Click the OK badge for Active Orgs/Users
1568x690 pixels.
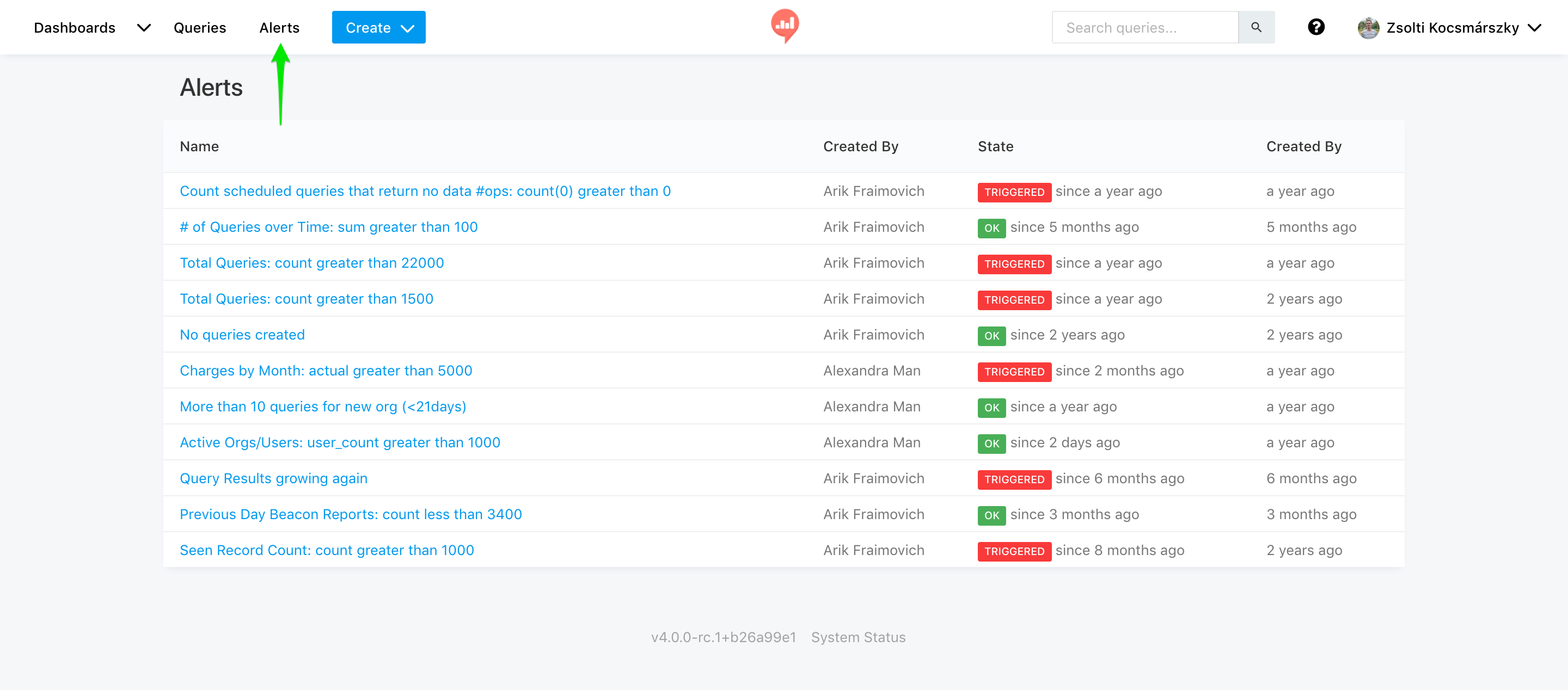(991, 443)
